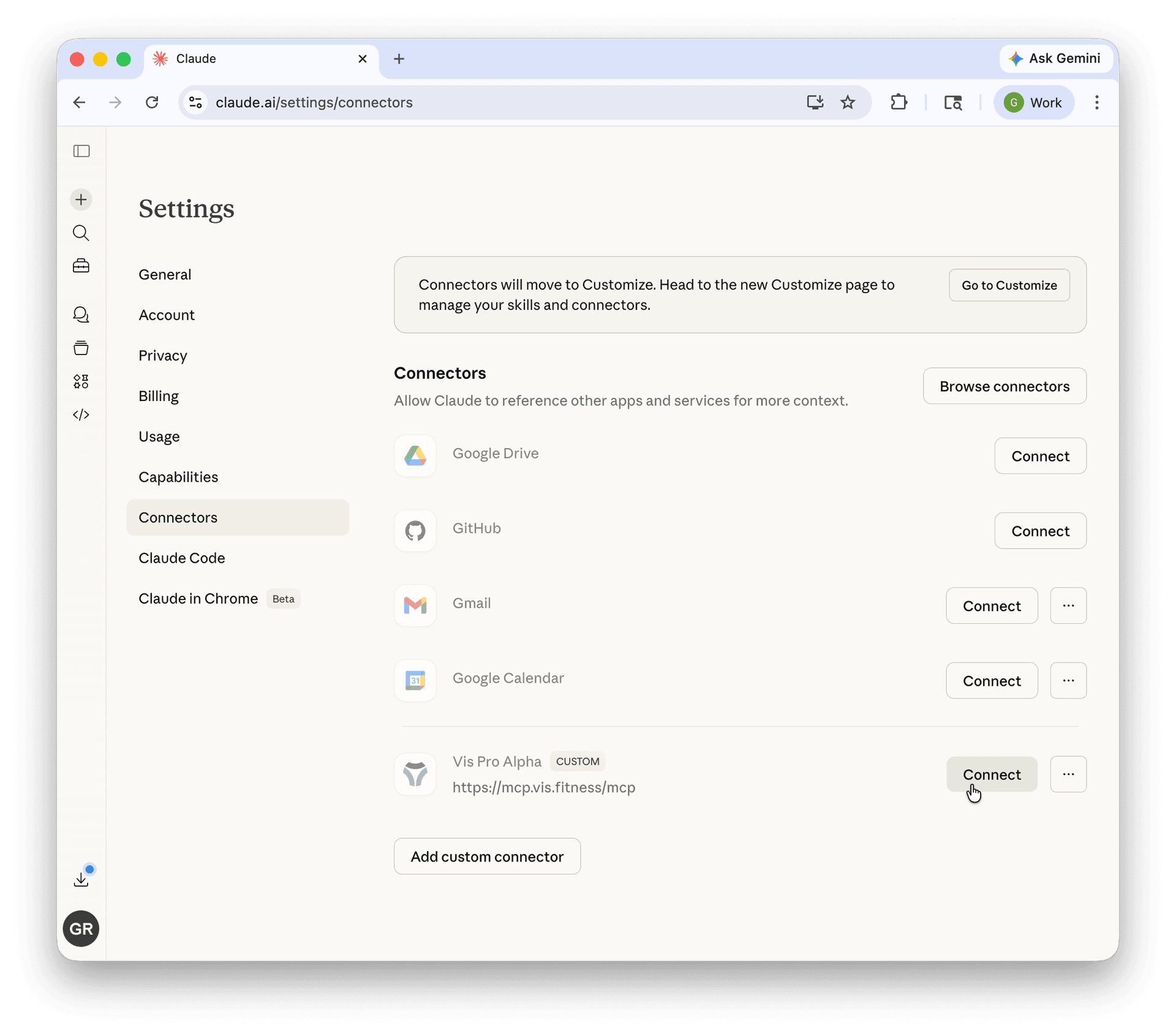Open Gmail connector more options menu
This screenshot has height=1036, width=1176.
pos(1068,606)
